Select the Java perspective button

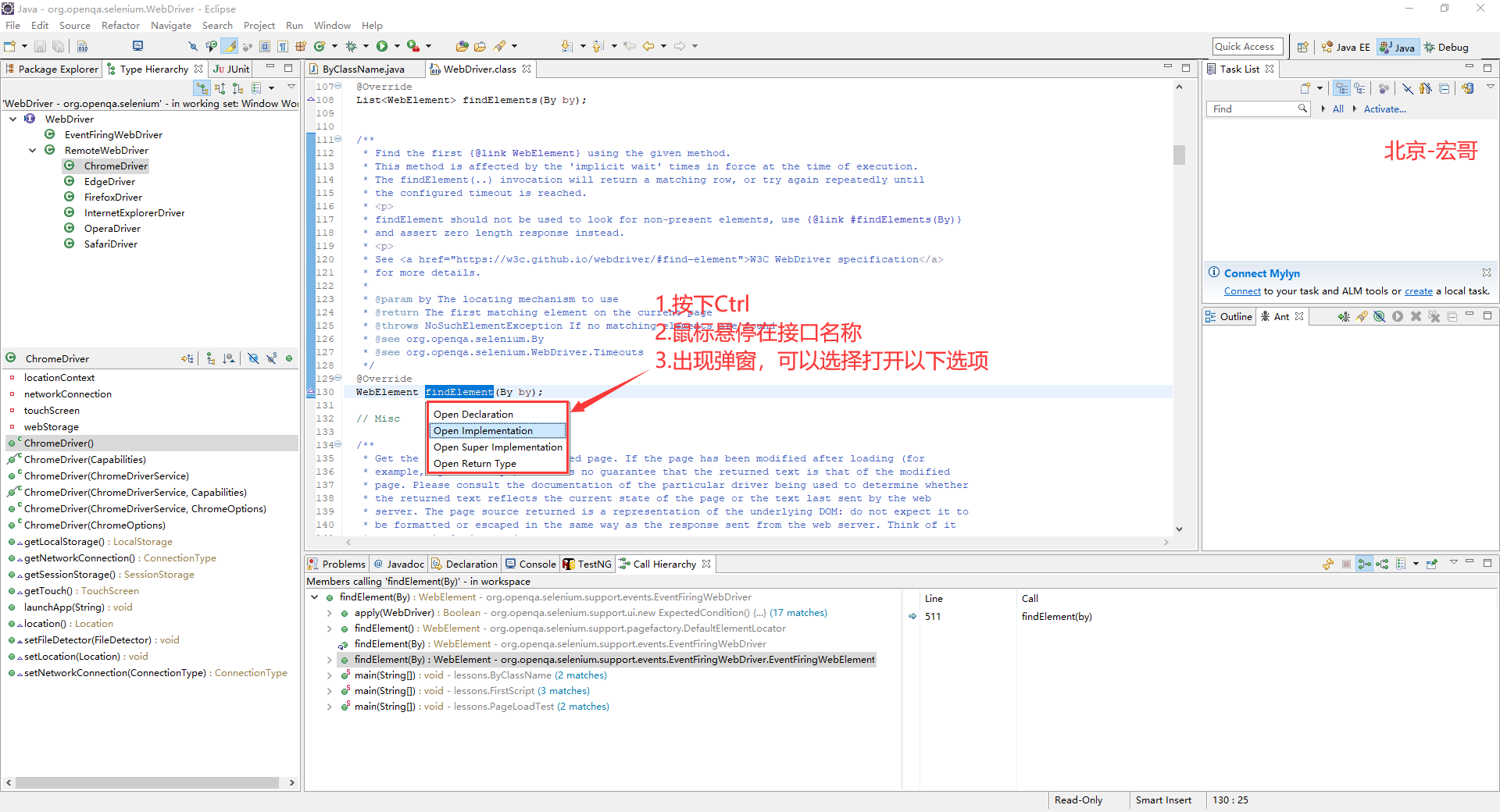pos(1397,47)
